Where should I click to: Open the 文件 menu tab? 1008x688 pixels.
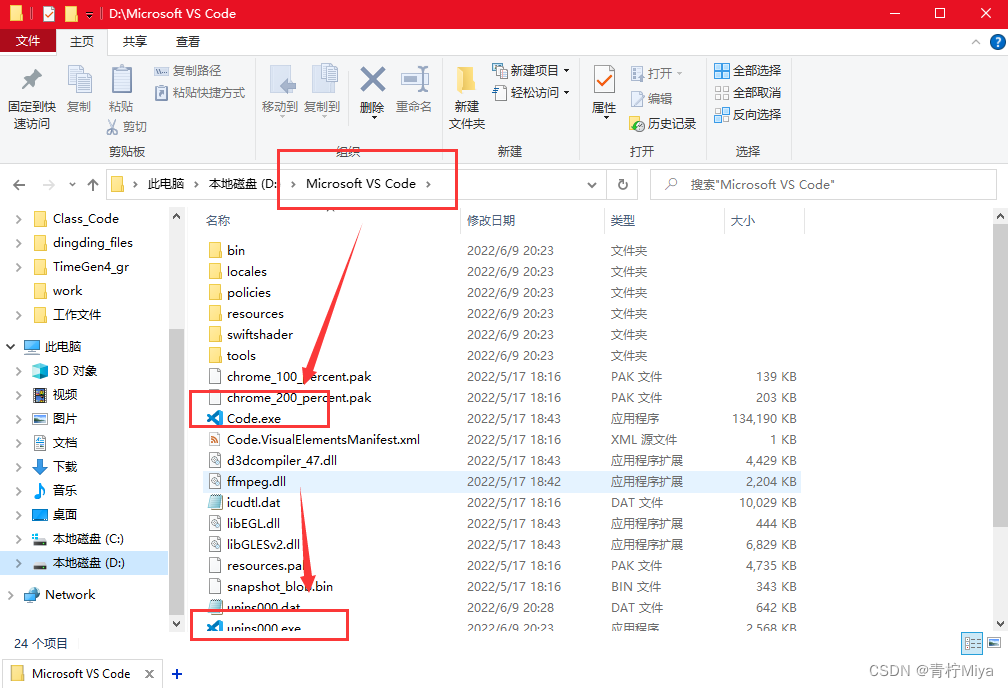pos(28,41)
